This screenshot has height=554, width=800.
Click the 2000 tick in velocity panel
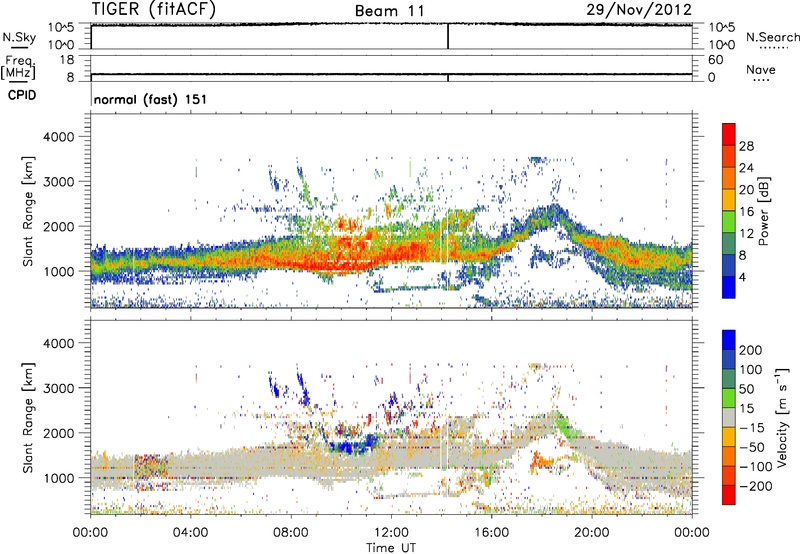point(58,433)
